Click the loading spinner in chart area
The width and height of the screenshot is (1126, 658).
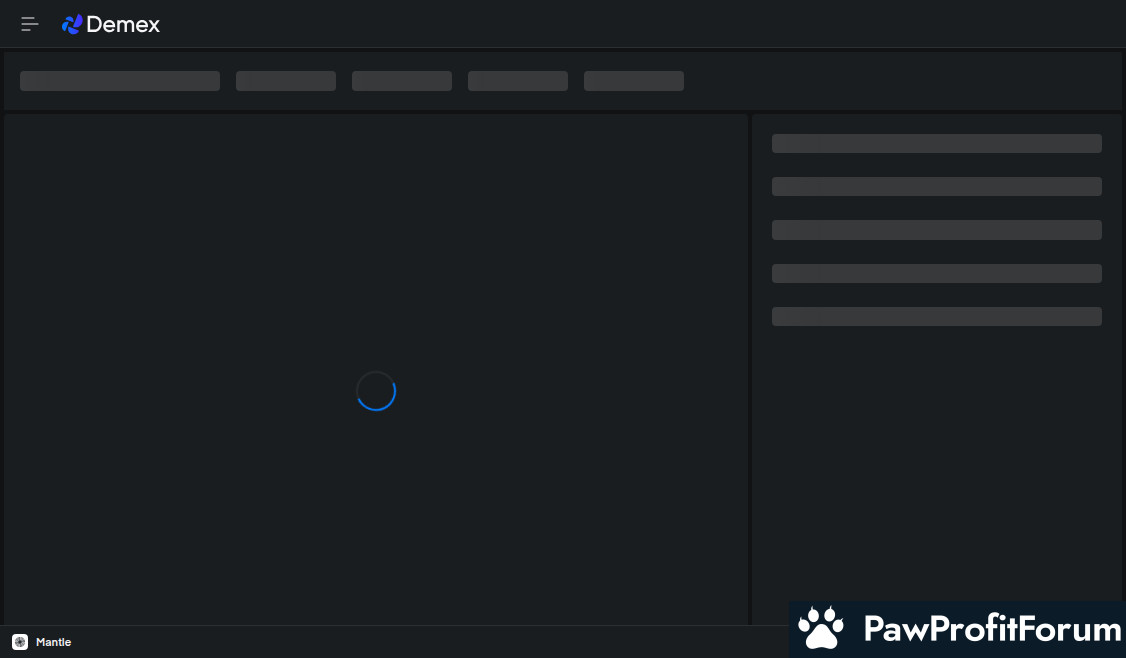point(376,391)
